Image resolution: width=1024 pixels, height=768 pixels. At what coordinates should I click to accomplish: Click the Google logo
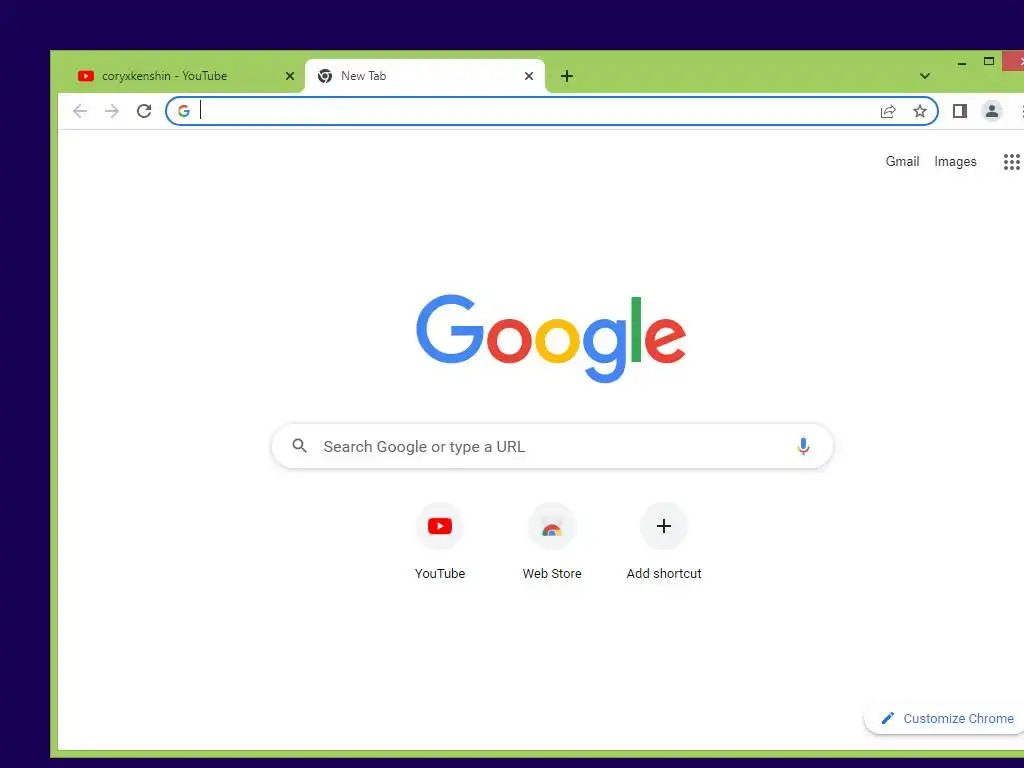coord(551,338)
